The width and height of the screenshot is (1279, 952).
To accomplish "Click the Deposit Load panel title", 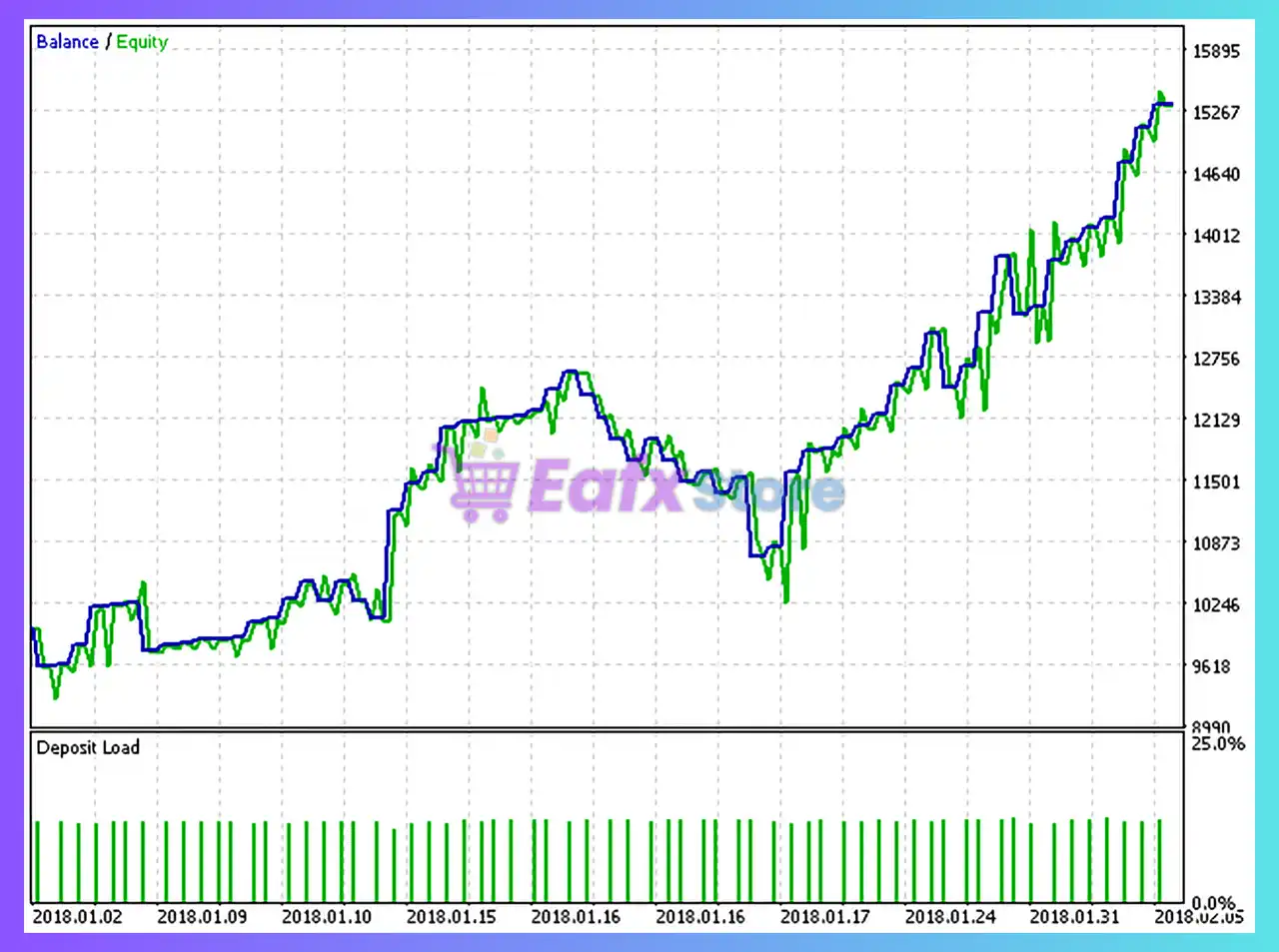I will (88, 747).
